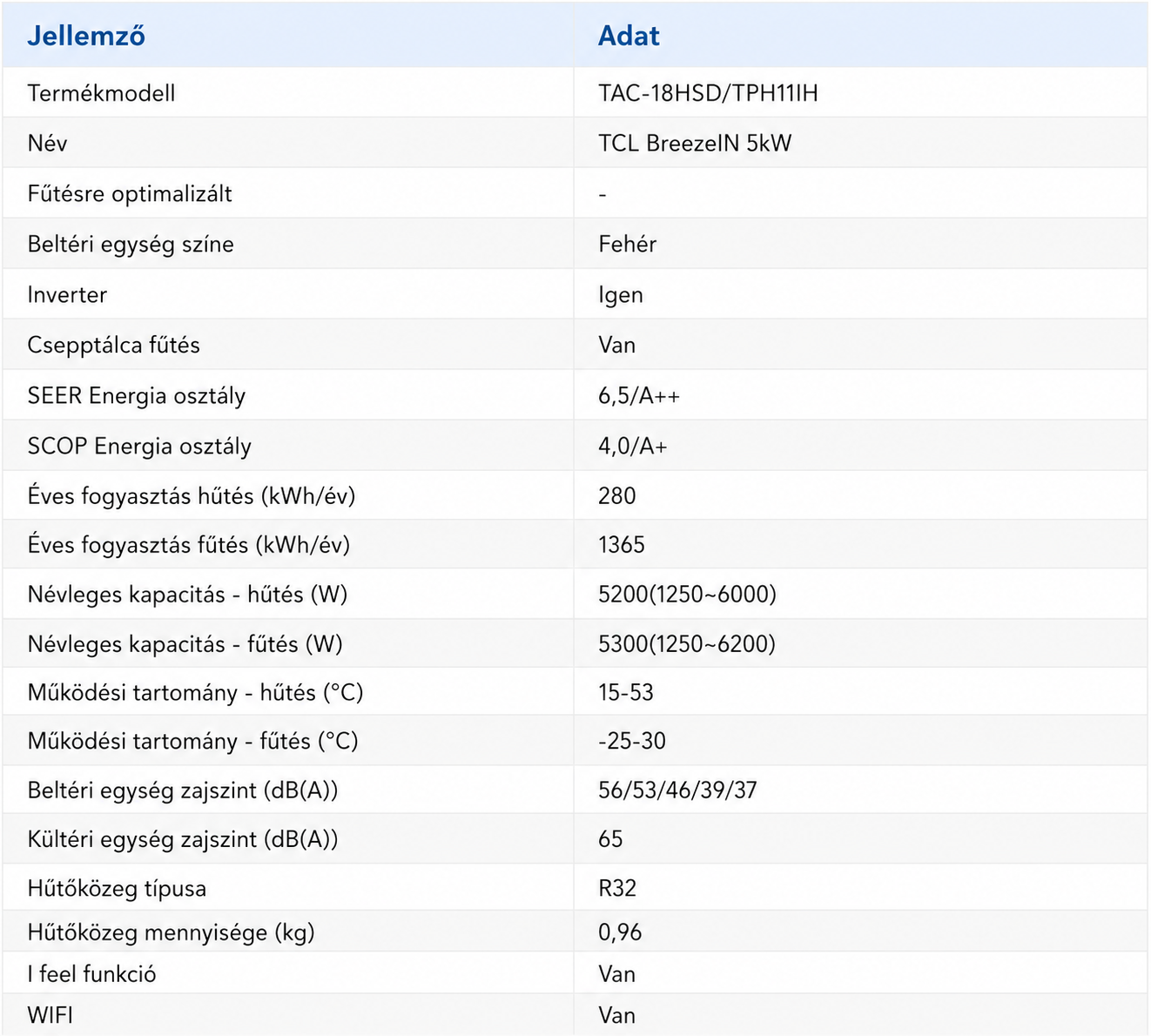Click the "Beltéri egység zajszint (dB(A))" label
This screenshot has width=1151, height=1036.
[183, 790]
